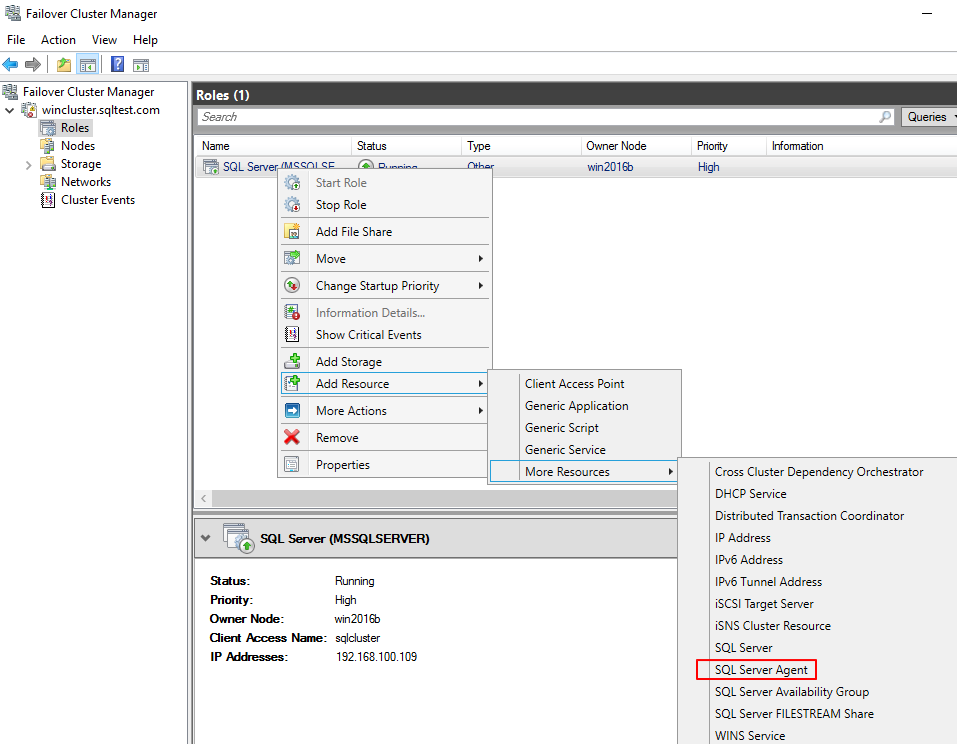The width and height of the screenshot is (957, 744).
Task: Select Generic Service resource
Action: click(x=565, y=450)
